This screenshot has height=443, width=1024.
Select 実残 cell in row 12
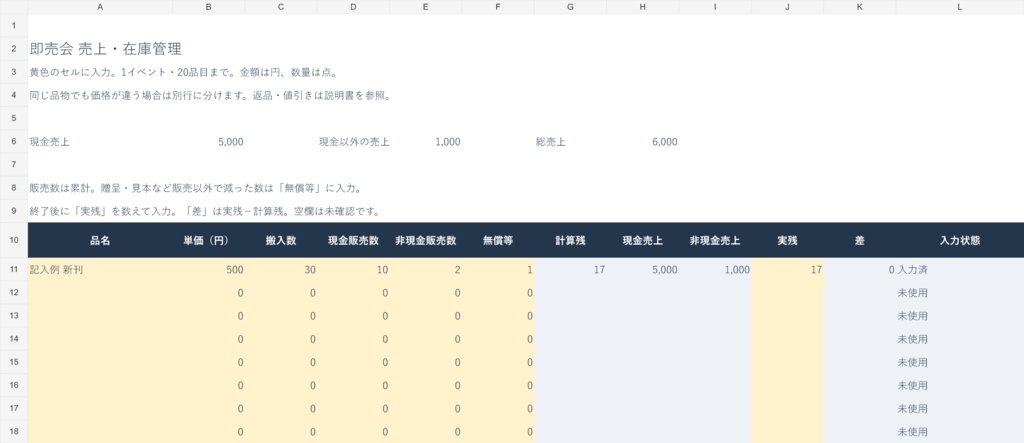787,293
